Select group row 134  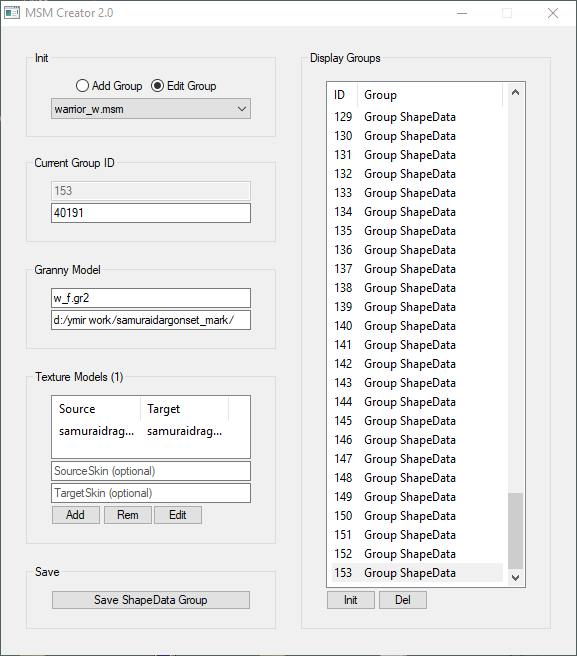point(417,212)
